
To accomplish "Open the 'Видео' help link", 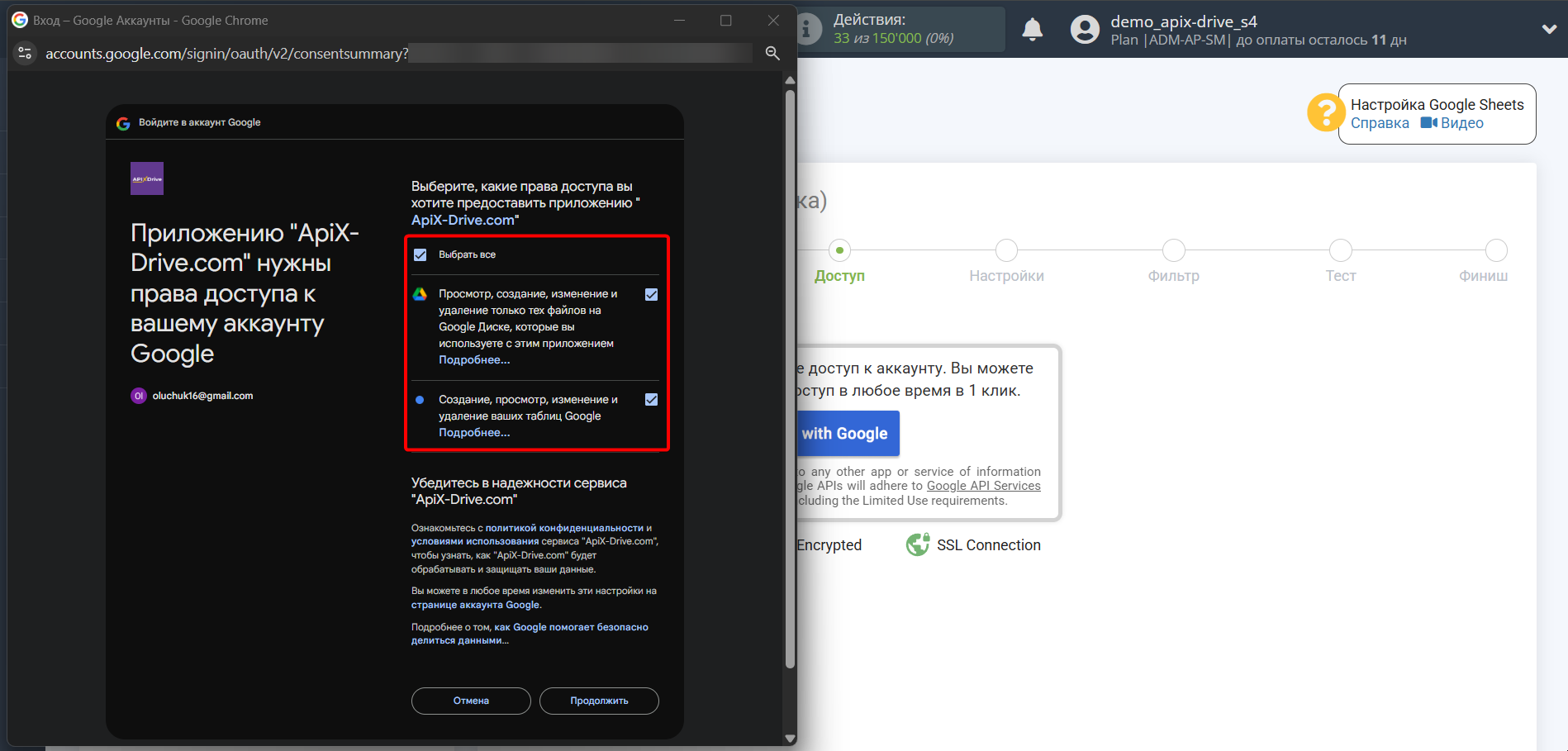I will [1452, 123].
